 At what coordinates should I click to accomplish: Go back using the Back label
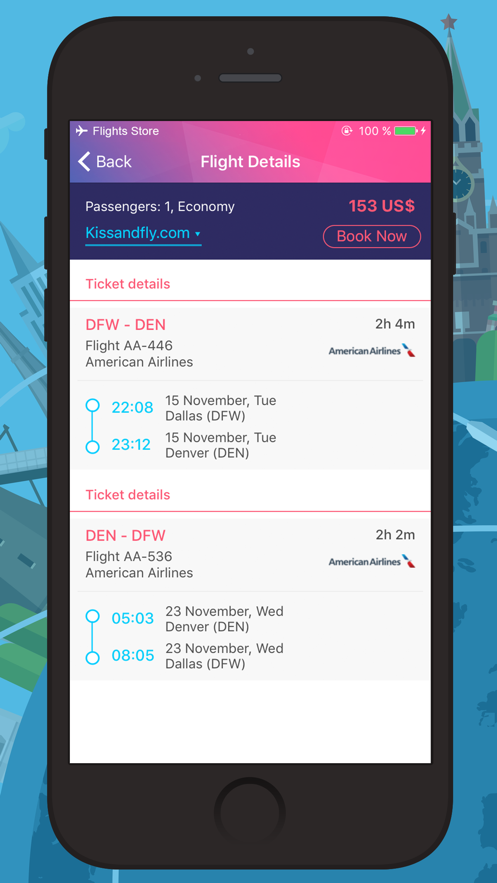[x=114, y=162]
